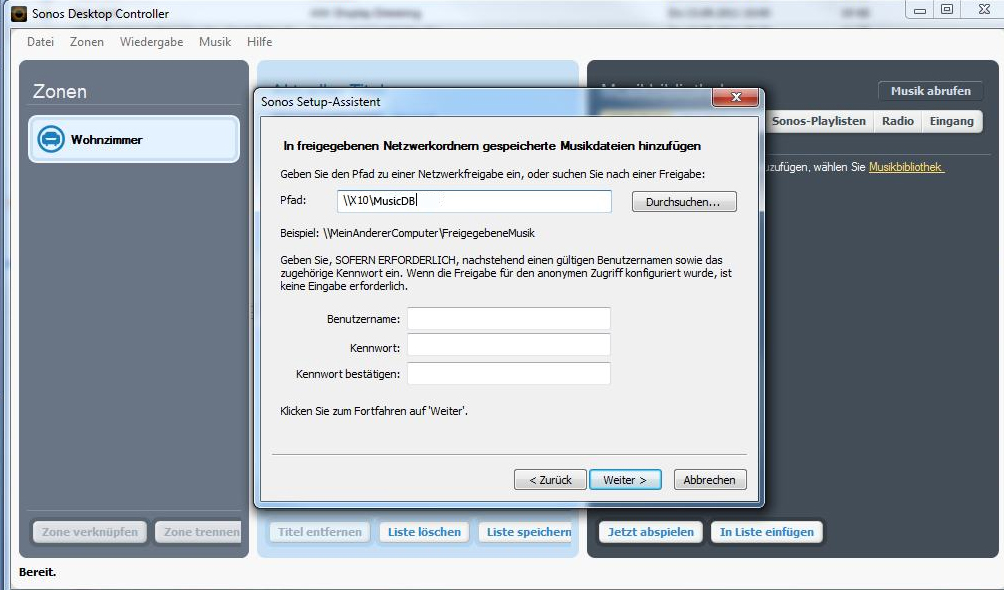
Task: Click the Jetzt abspielen button
Action: 651,532
